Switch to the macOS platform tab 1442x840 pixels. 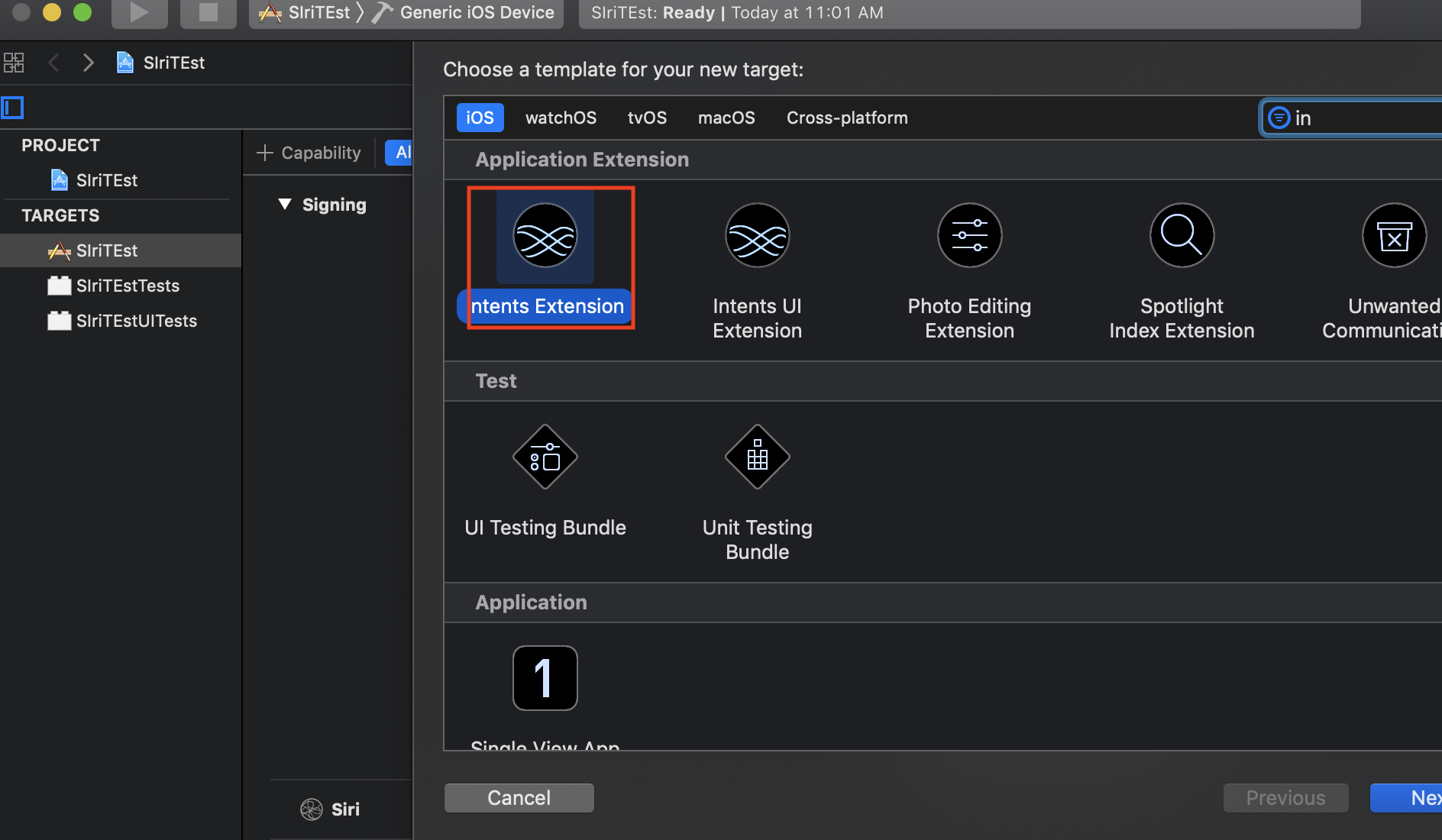point(726,118)
